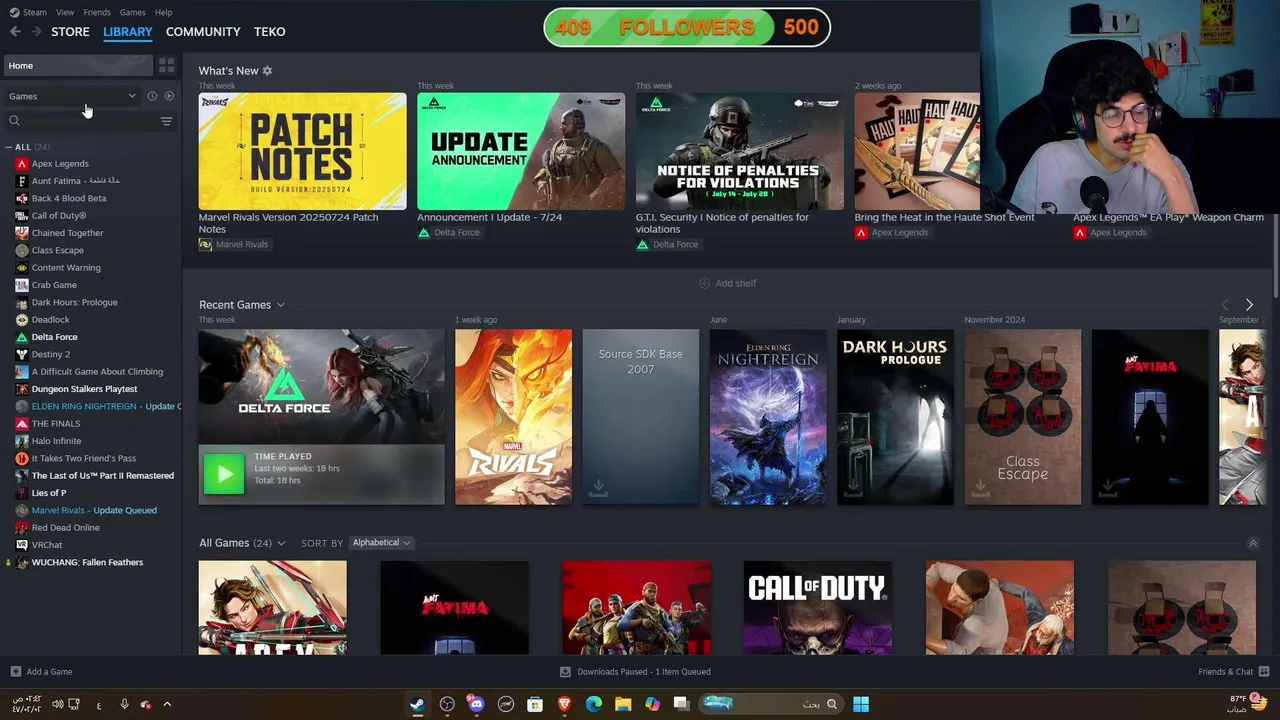Select It Takes Two Friend's Pass
This screenshot has height=720, width=1280.
click(x=83, y=458)
